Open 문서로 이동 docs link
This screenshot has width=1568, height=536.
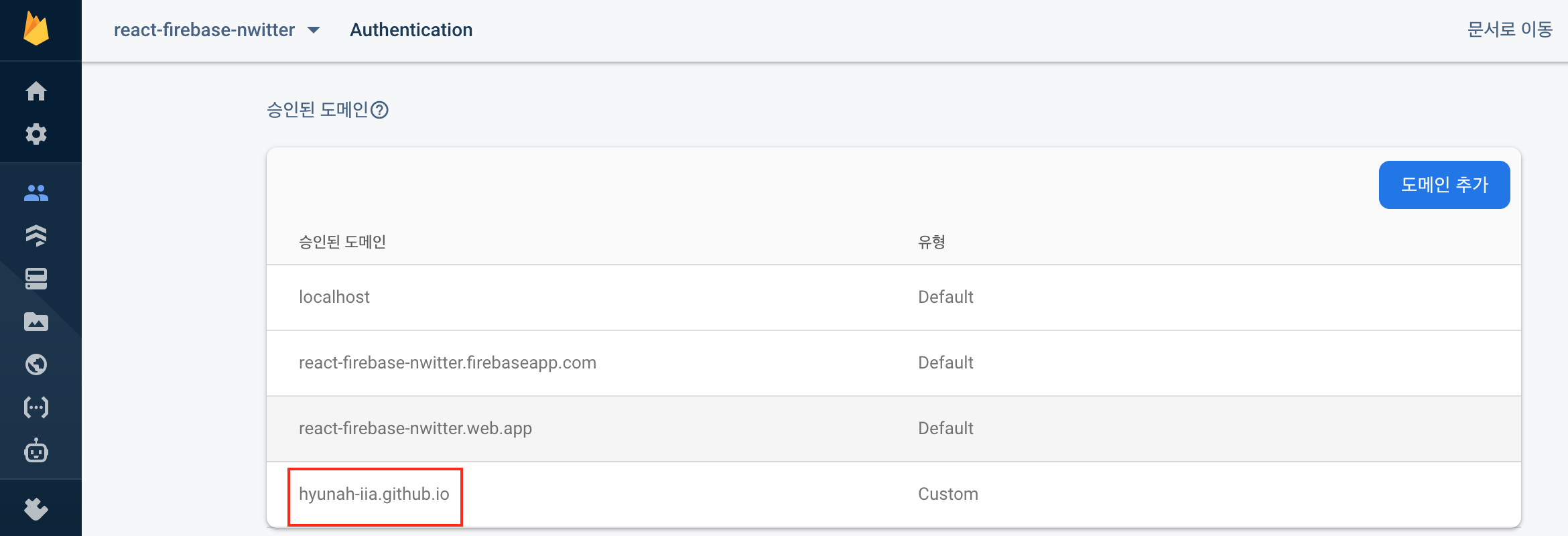point(1510,29)
